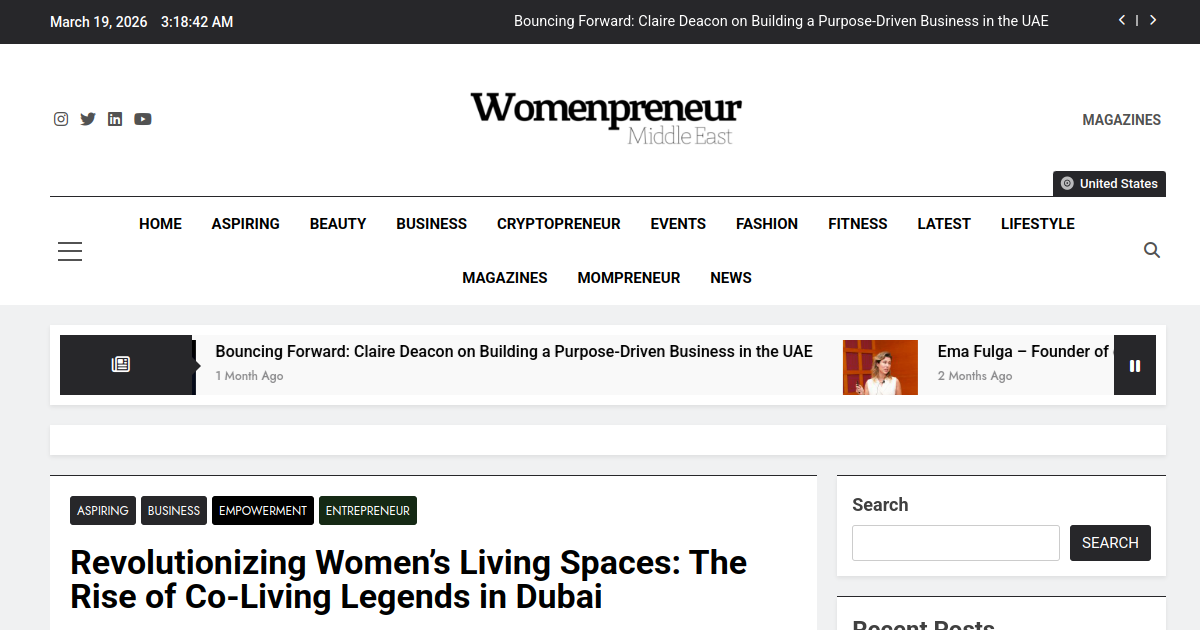Open the search magnifier icon

(1152, 250)
